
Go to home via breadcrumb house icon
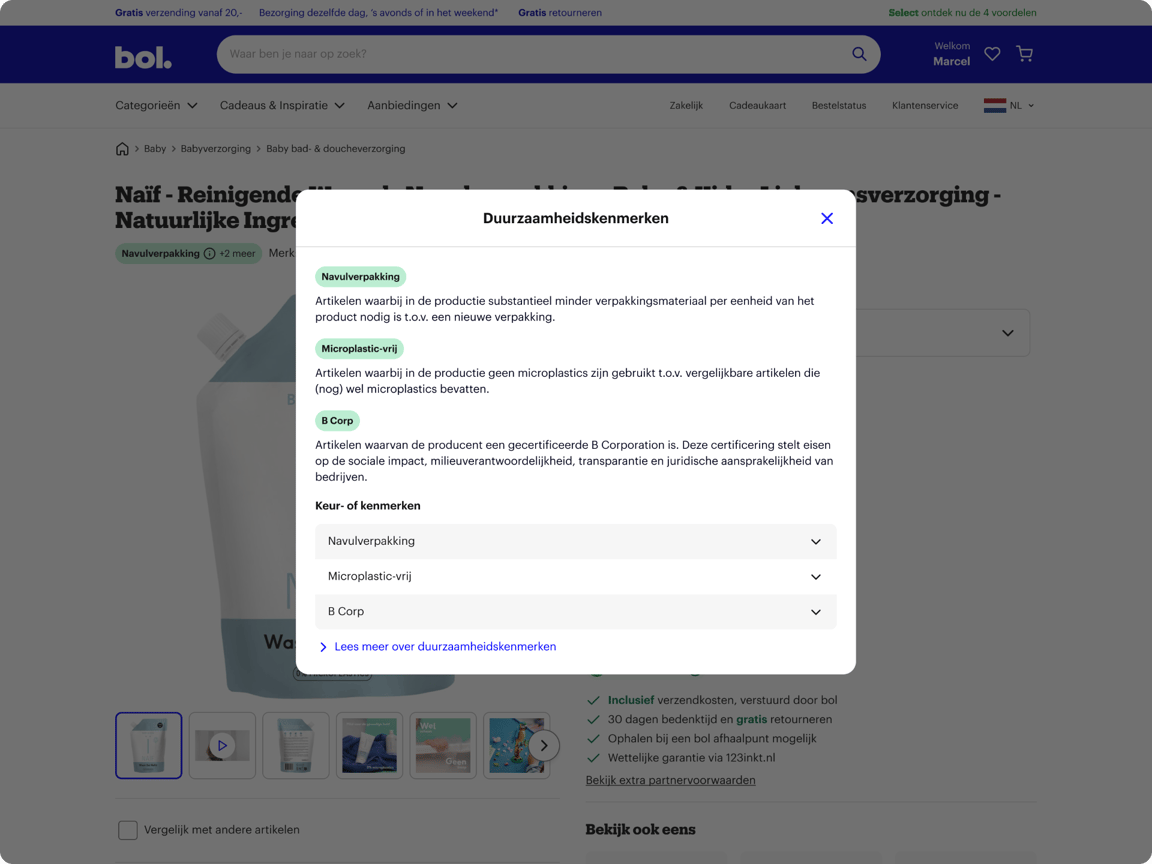(122, 148)
